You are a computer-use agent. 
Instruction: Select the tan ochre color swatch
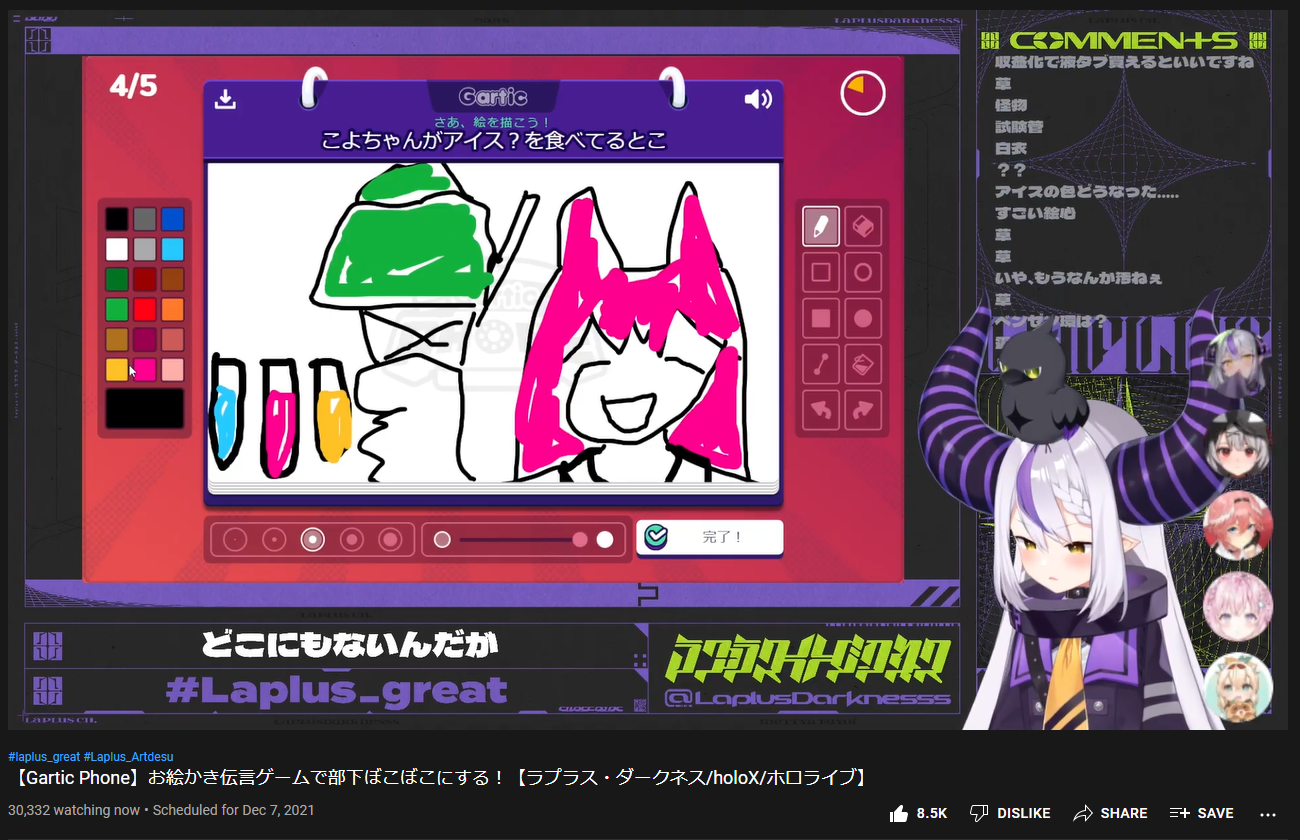[x=117, y=339]
